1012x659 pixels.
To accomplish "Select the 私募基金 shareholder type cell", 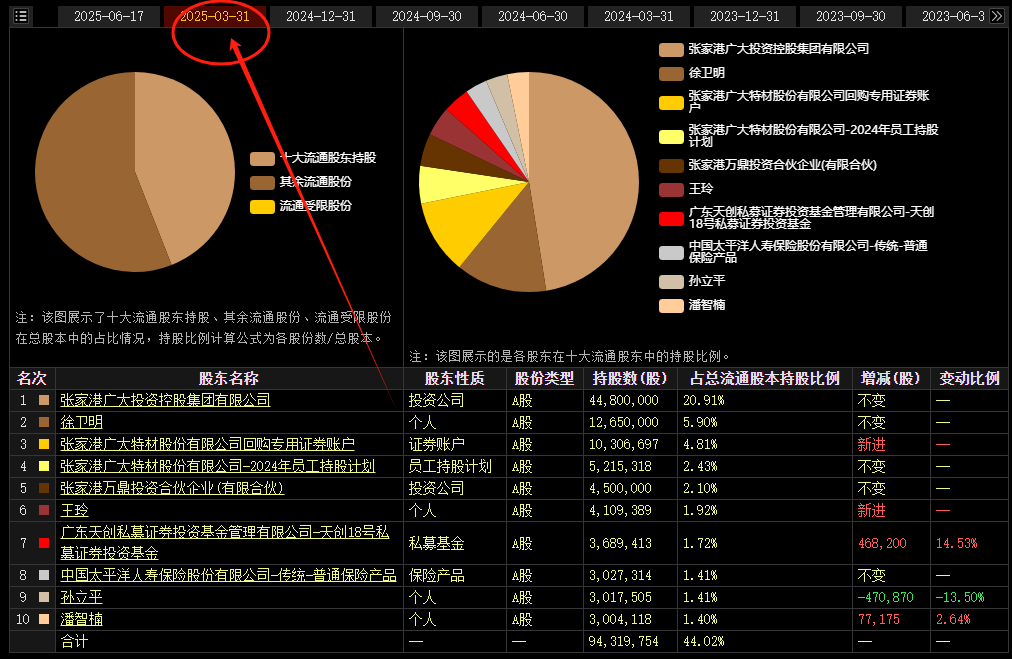I will pos(436,543).
